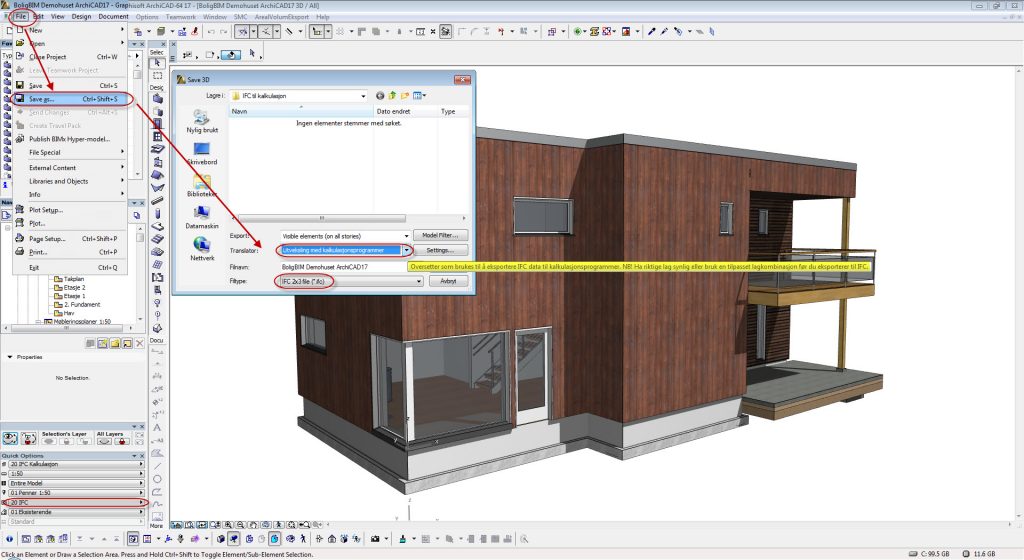Click the Avbryt button
This screenshot has height=560, width=1024.
[447, 282]
